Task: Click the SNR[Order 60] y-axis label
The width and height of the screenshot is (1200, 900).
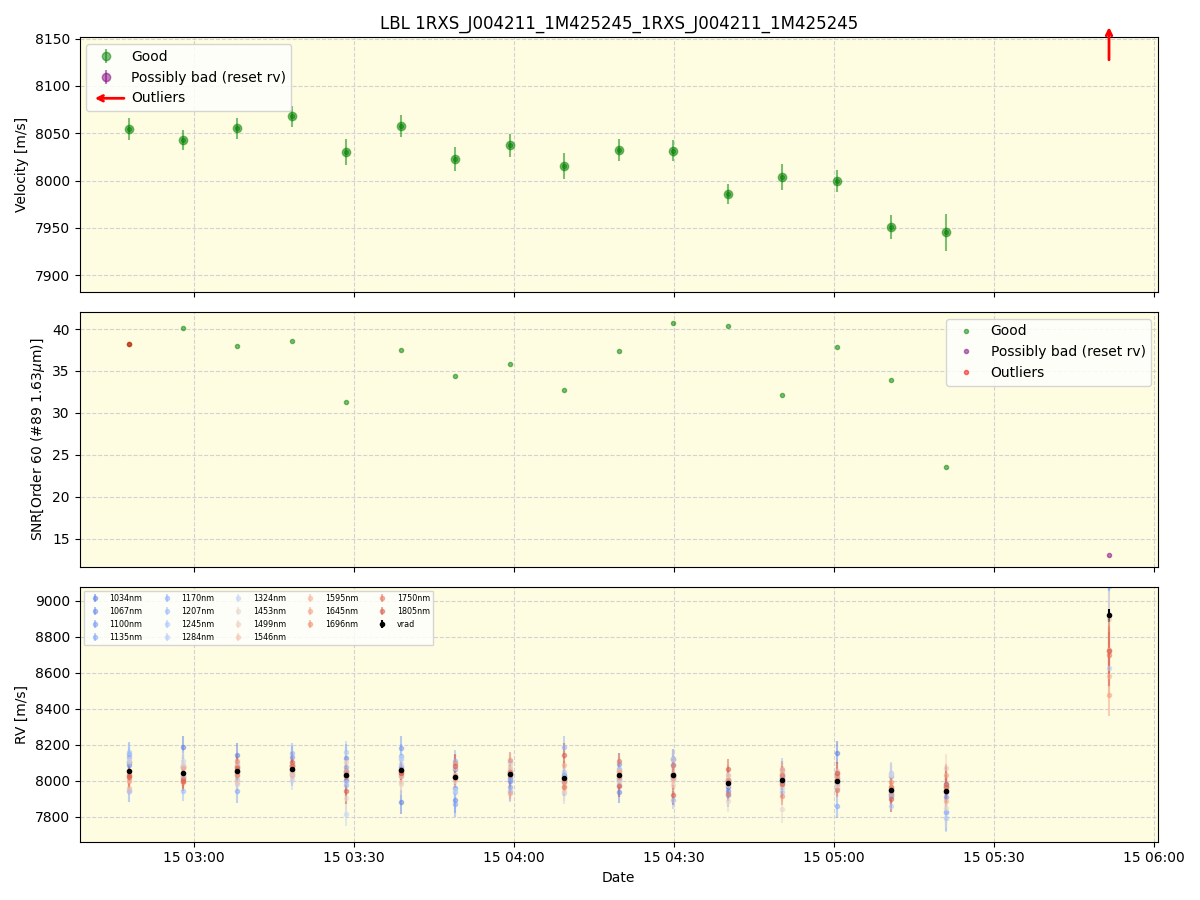Action: pyautogui.click(x=37, y=439)
